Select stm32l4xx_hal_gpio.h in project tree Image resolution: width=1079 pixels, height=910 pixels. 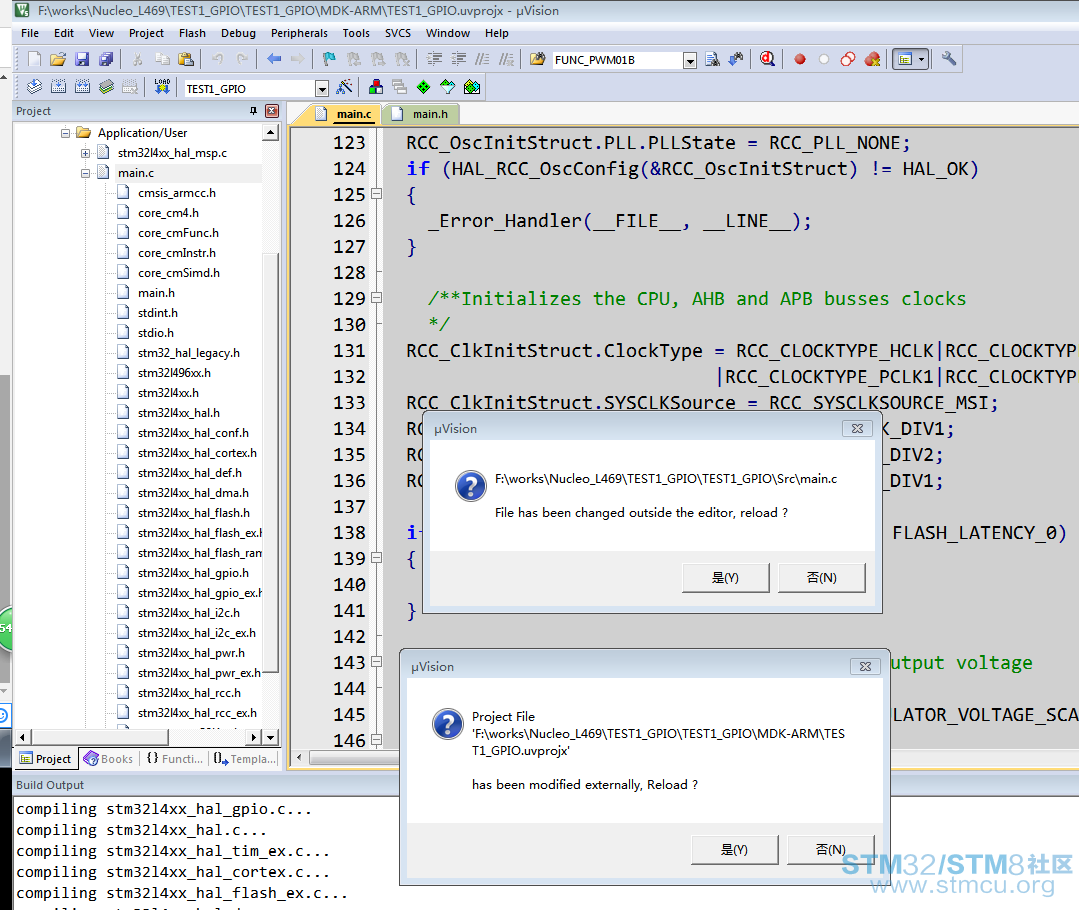(x=193, y=573)
